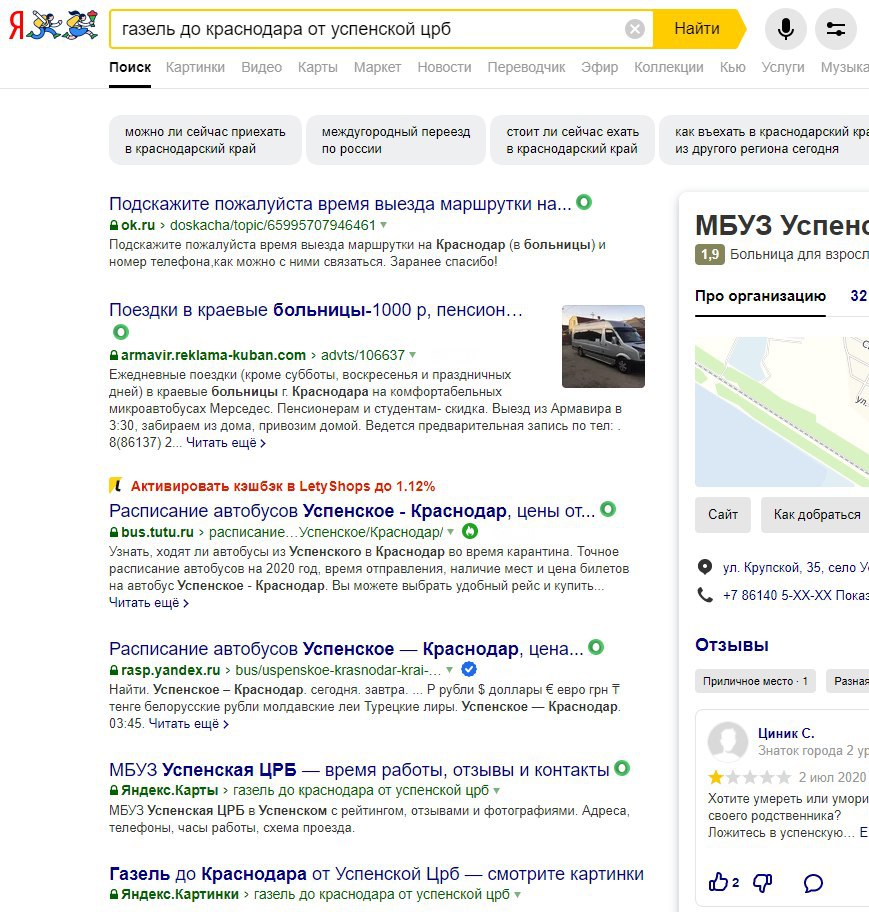Click the green circle under the Поездки в краевые больницы title
Image resolution: width=869 pixels, height=912 pixels.
click(121, 332)
